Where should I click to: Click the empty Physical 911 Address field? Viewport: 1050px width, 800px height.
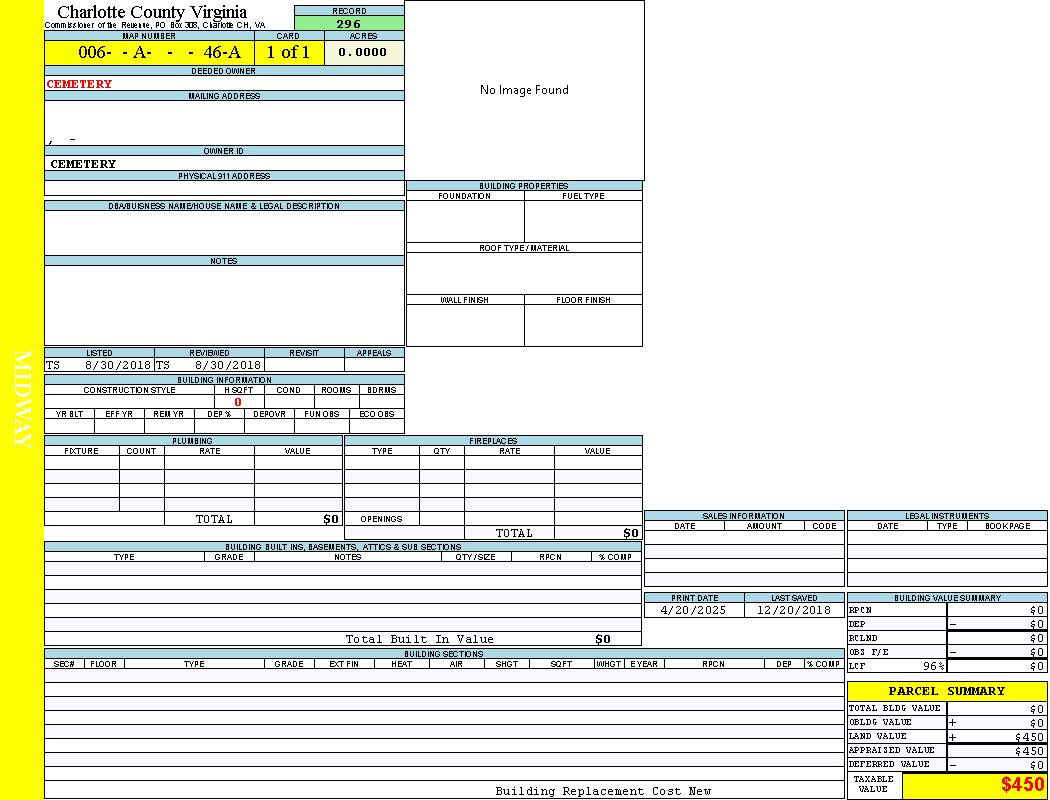[224, 188]
